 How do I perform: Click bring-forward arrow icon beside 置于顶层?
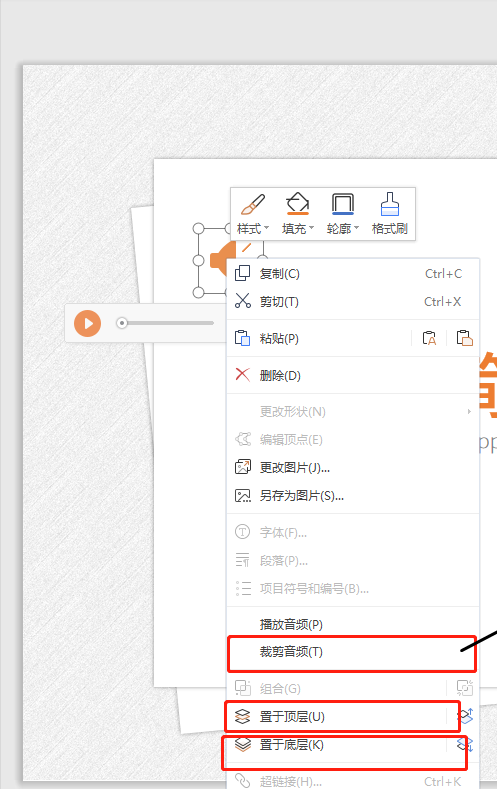pyautogui.click(x=464, y=716)
